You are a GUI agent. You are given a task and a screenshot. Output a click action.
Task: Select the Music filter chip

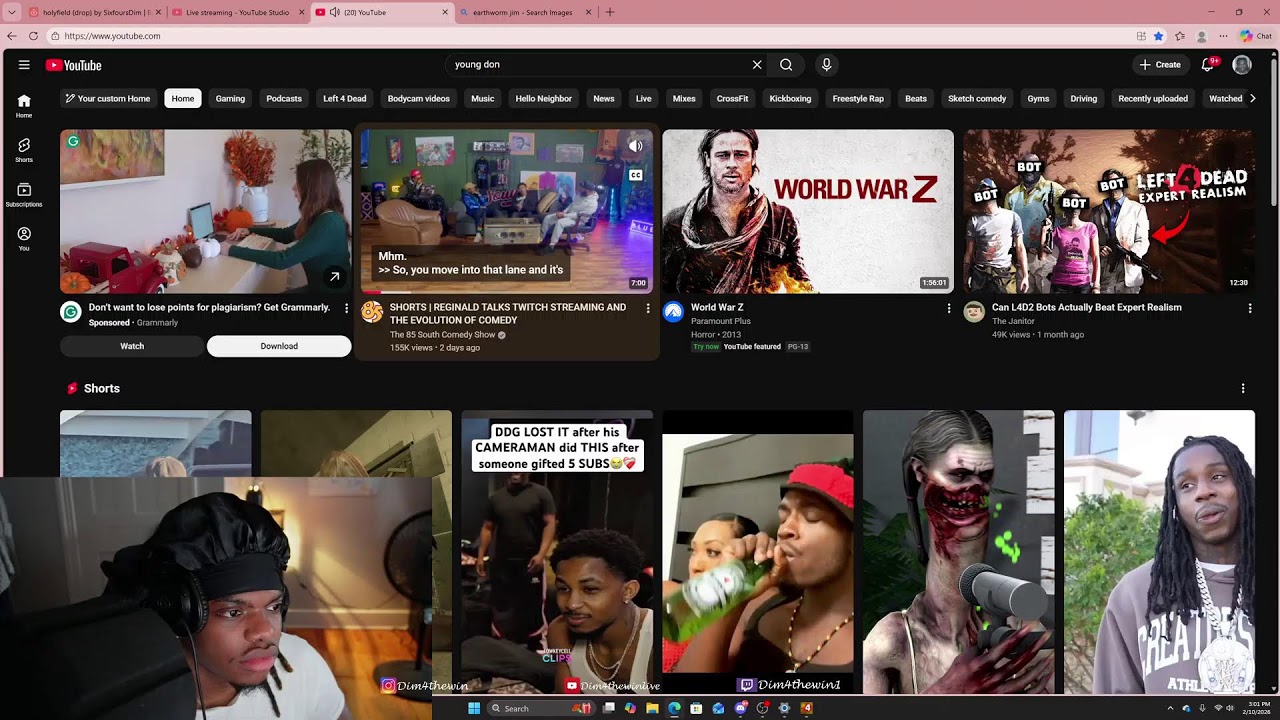click(483, 98)
